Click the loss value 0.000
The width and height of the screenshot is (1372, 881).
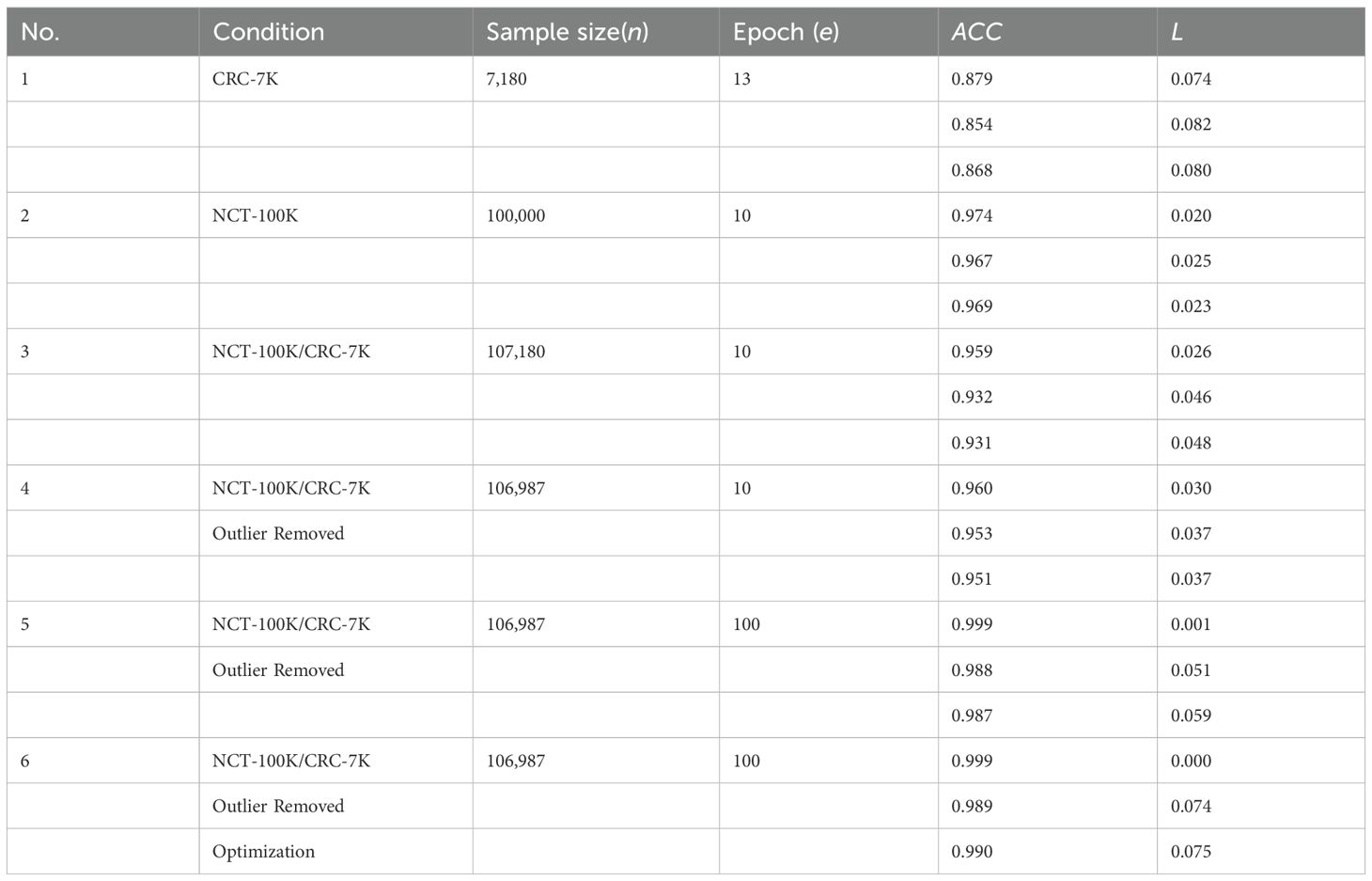(x=1191, y=761)
